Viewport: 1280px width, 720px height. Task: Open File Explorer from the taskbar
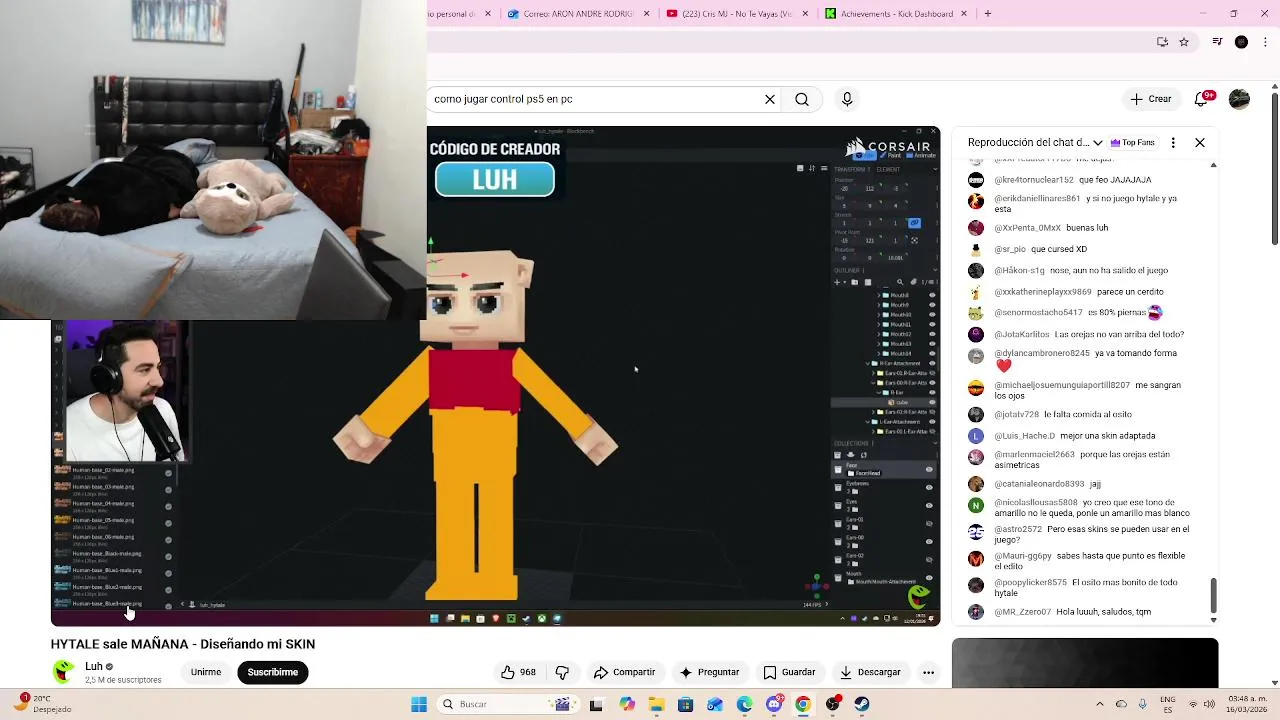[x=656, y=704]
